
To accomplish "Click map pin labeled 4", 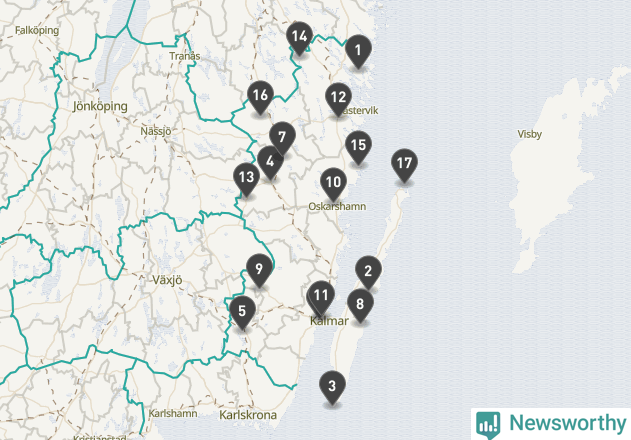I will tap(270, 163).
